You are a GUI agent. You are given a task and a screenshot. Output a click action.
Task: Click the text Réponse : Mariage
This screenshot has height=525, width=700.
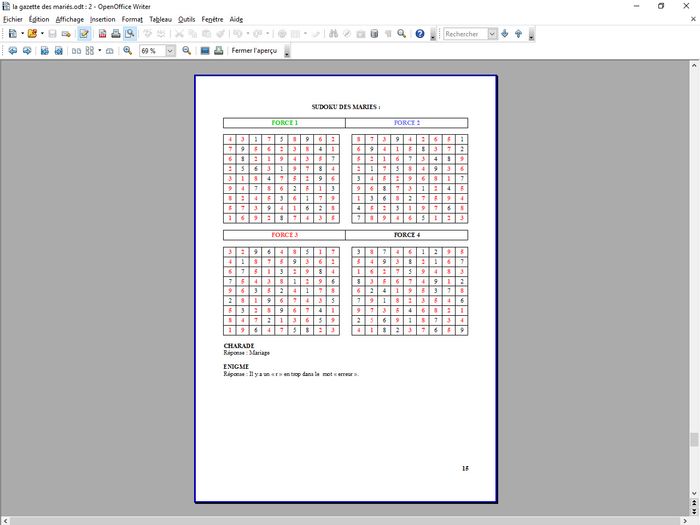pos(246,353)
